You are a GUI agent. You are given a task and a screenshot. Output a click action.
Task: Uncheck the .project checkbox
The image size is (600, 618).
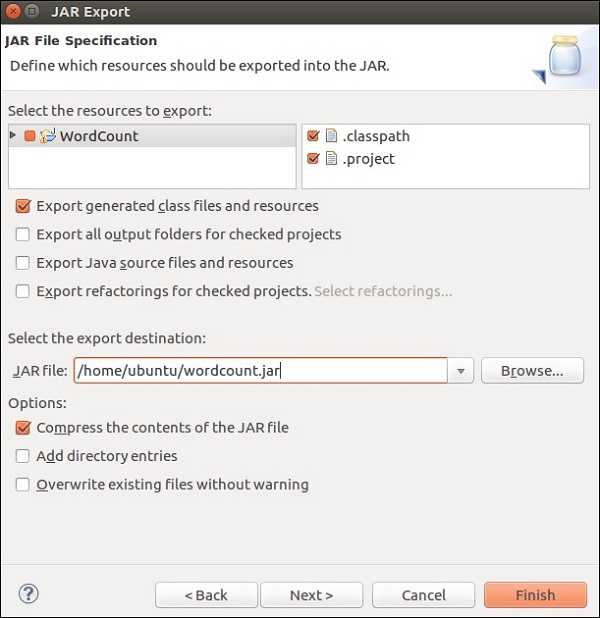(314, 159)
